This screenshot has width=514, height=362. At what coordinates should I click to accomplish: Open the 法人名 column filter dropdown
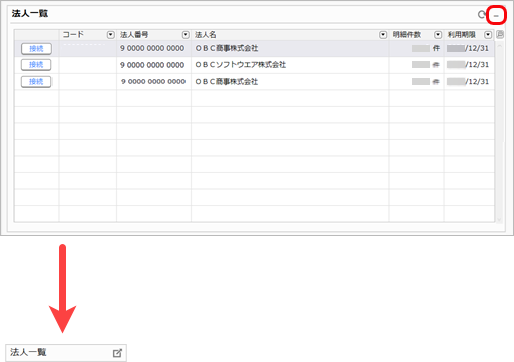[383, 35]
